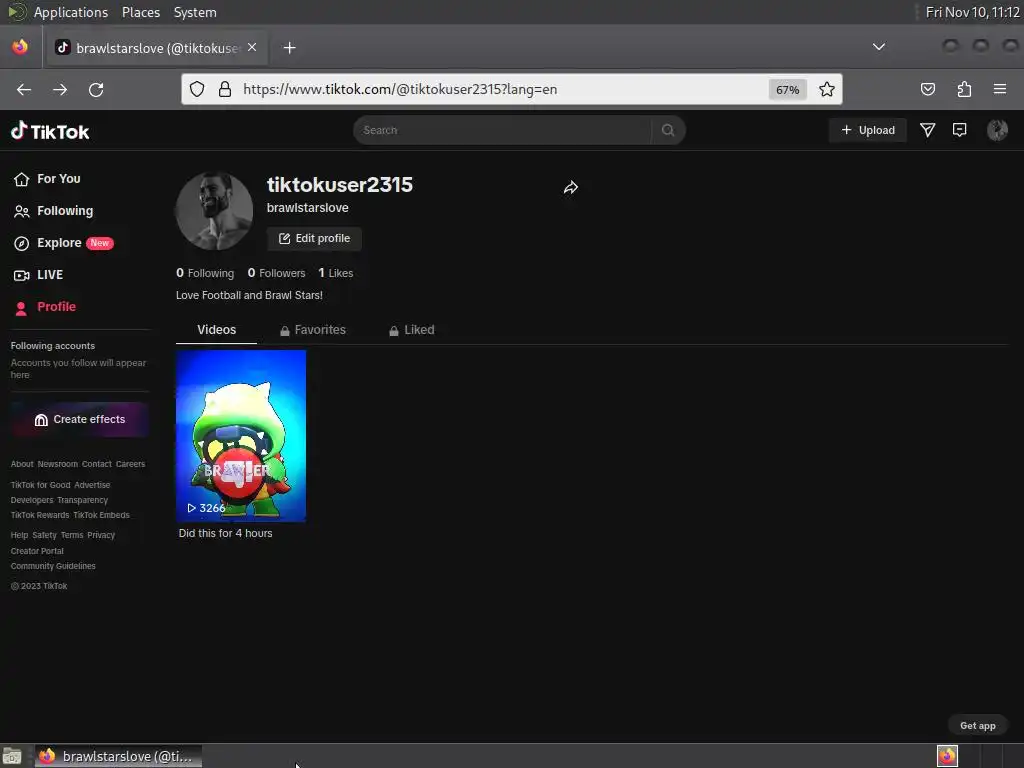Open the Pocket save icon
The width and height of the screenshot is (1024, 768).
[927, 89]
